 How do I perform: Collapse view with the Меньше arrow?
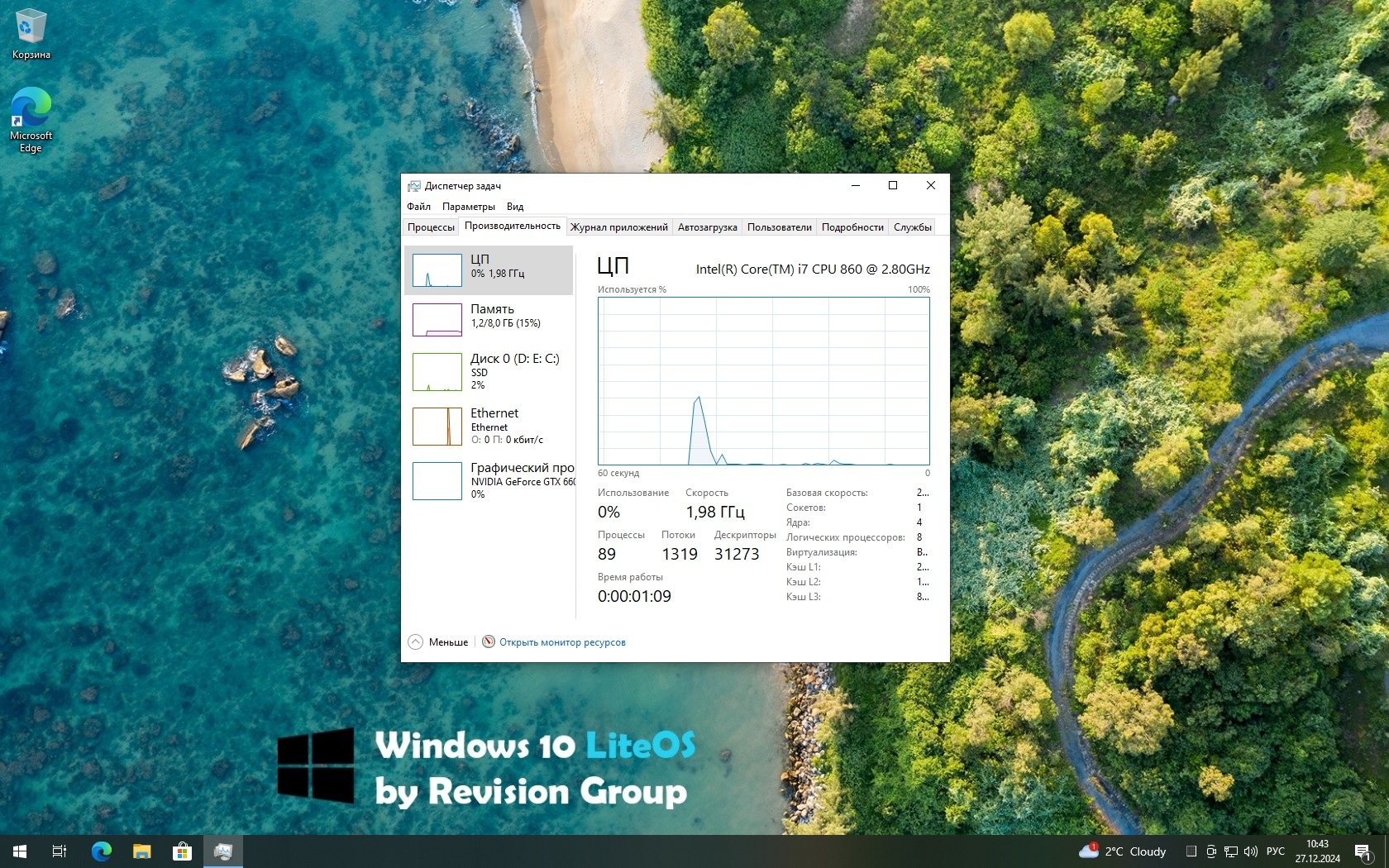click(x=416, y=642)
